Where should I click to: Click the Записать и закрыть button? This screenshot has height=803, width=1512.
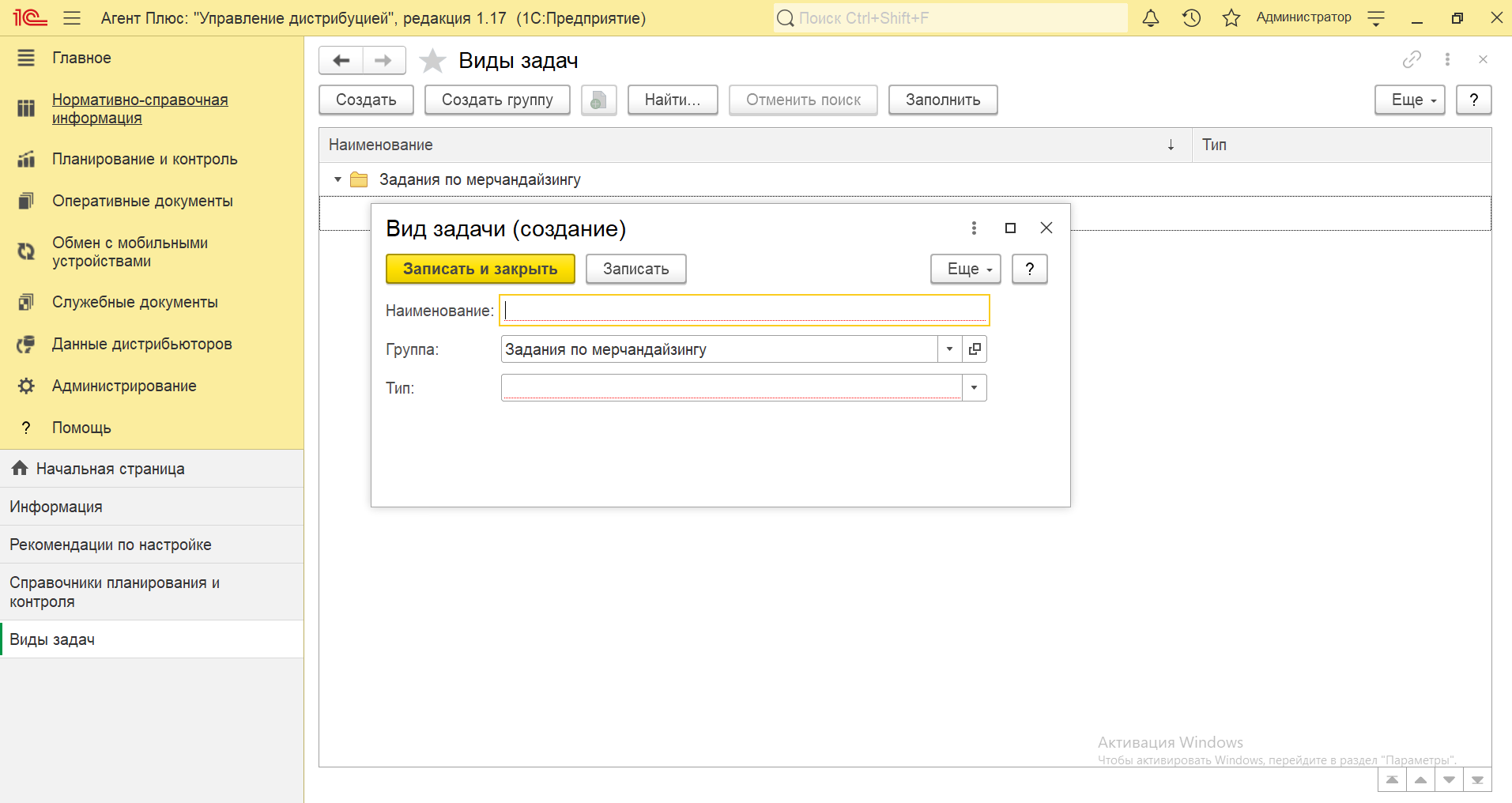pyautogui.click(x=481, y=269)
